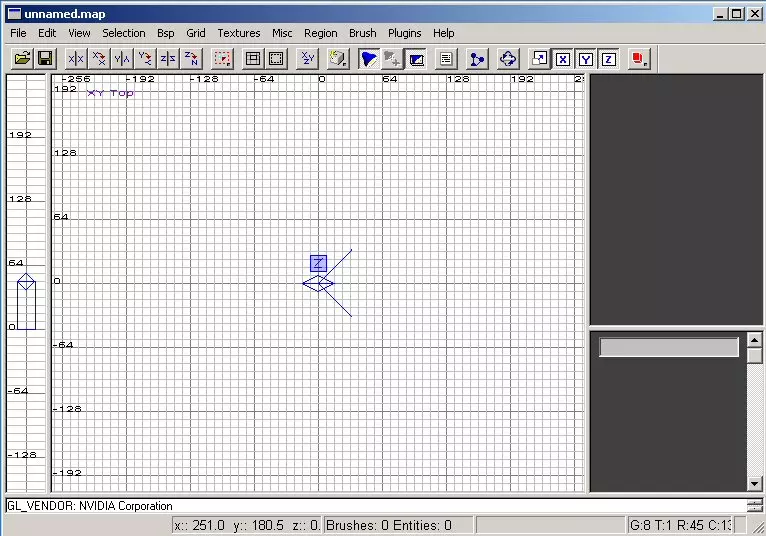Viewport: 766px width, 536px height.
Task: Open the Region menu
Action: (320, 33)
